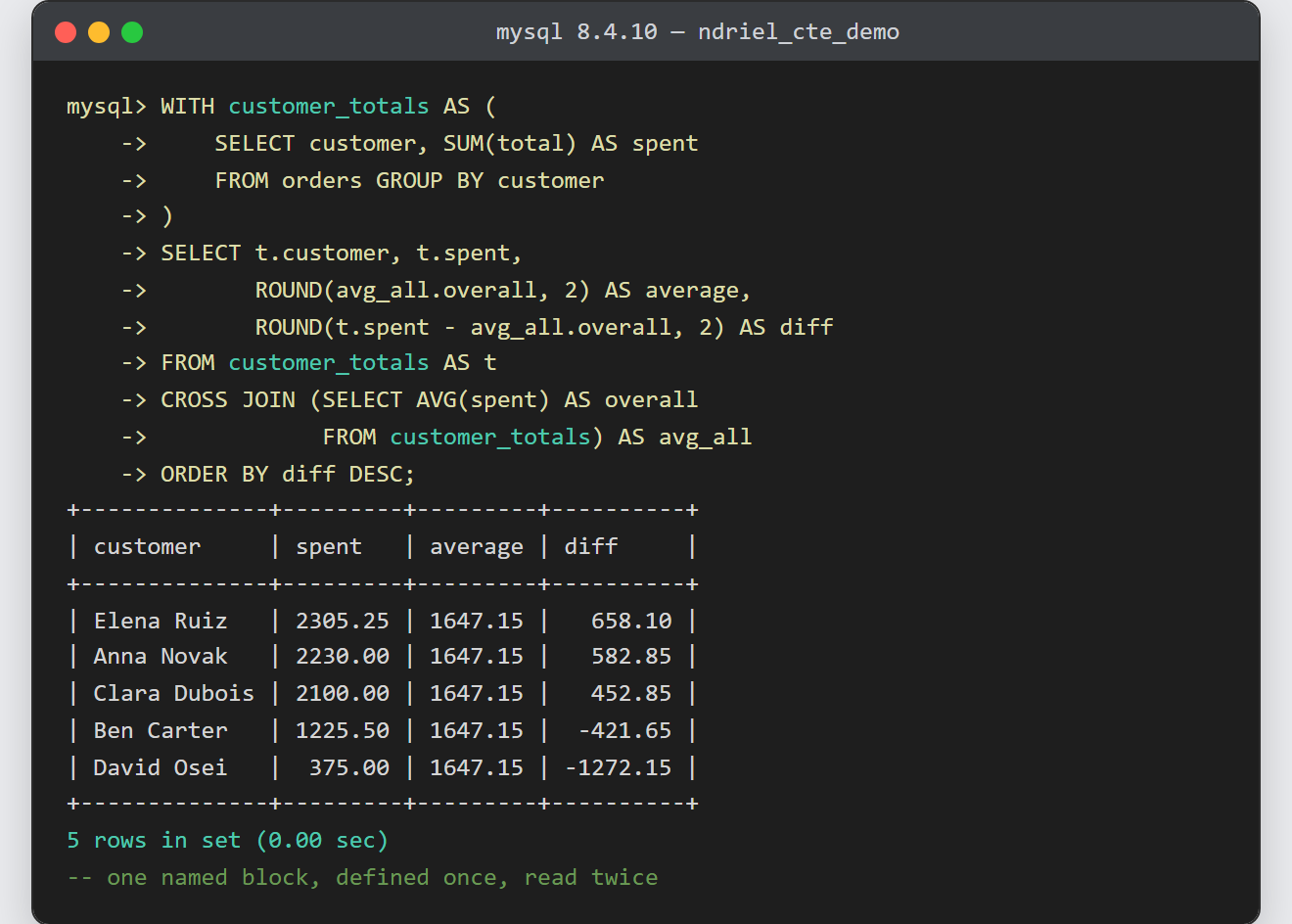Click the 'Ben Carter' cell

161,730
